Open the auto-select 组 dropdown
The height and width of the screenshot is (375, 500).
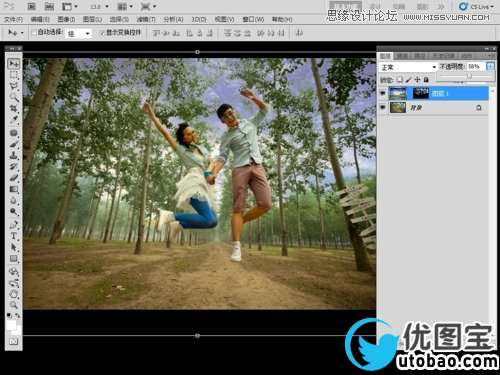(79, 33)
